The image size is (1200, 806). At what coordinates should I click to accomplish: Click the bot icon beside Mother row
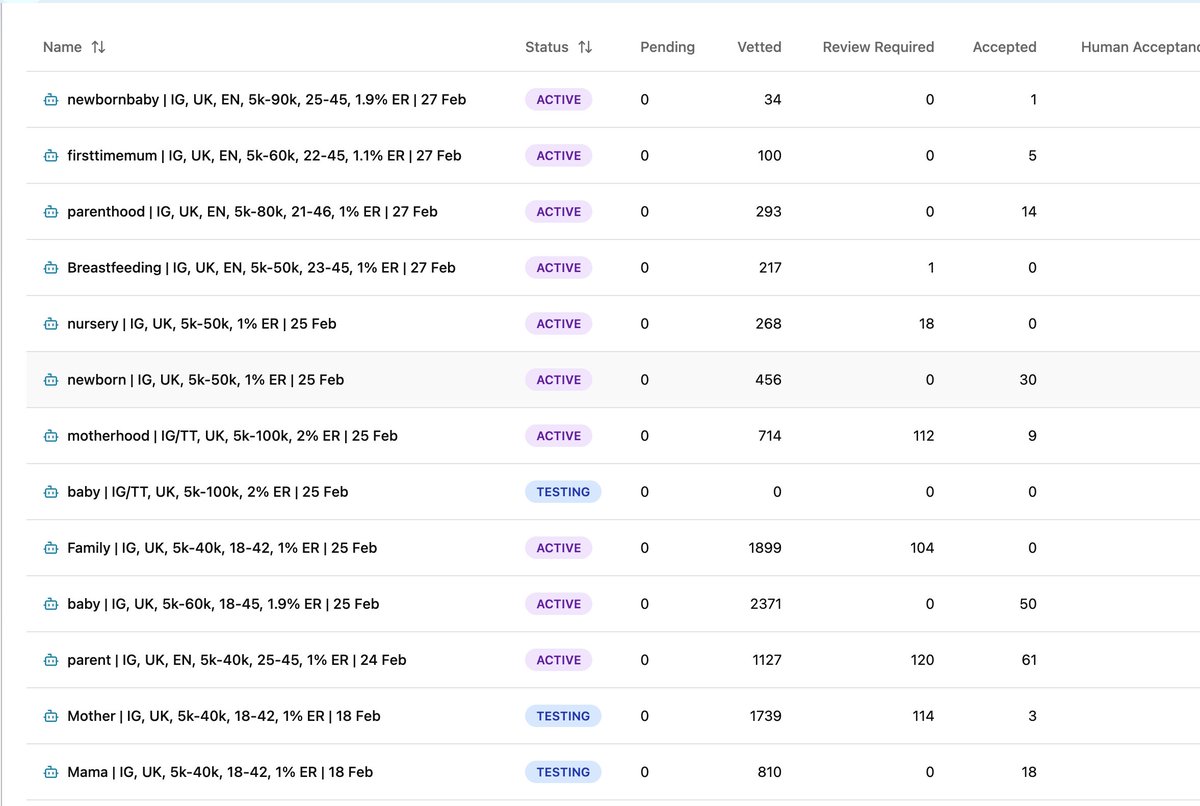pos(50,716)
